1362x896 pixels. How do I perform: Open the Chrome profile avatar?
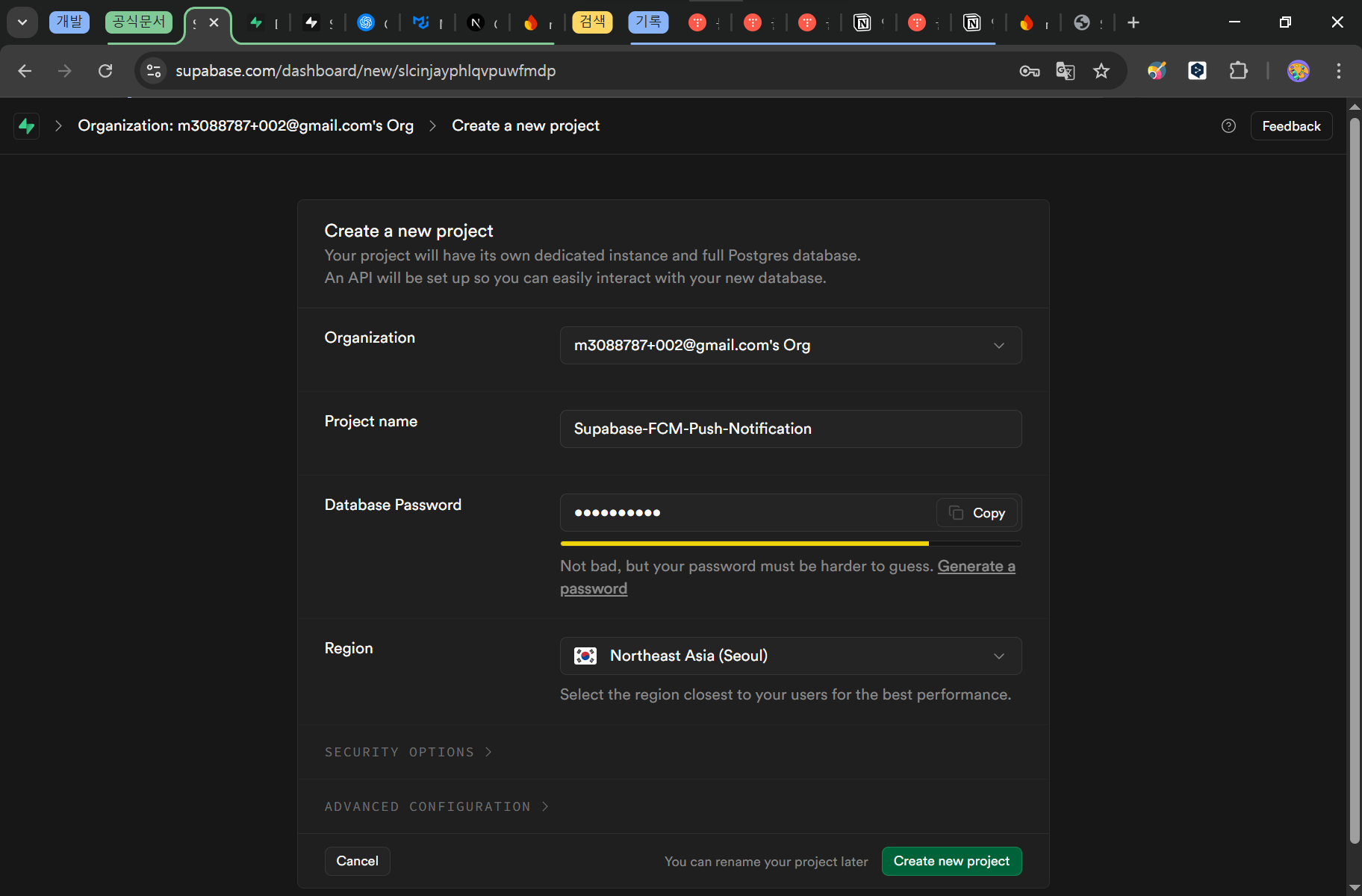tap(1299, 71)
